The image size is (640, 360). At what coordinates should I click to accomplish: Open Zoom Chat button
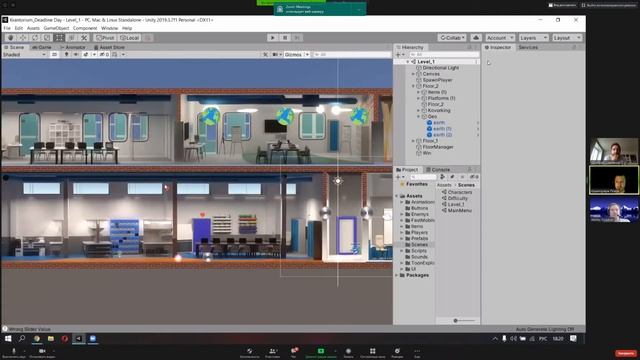pos(293,352)
